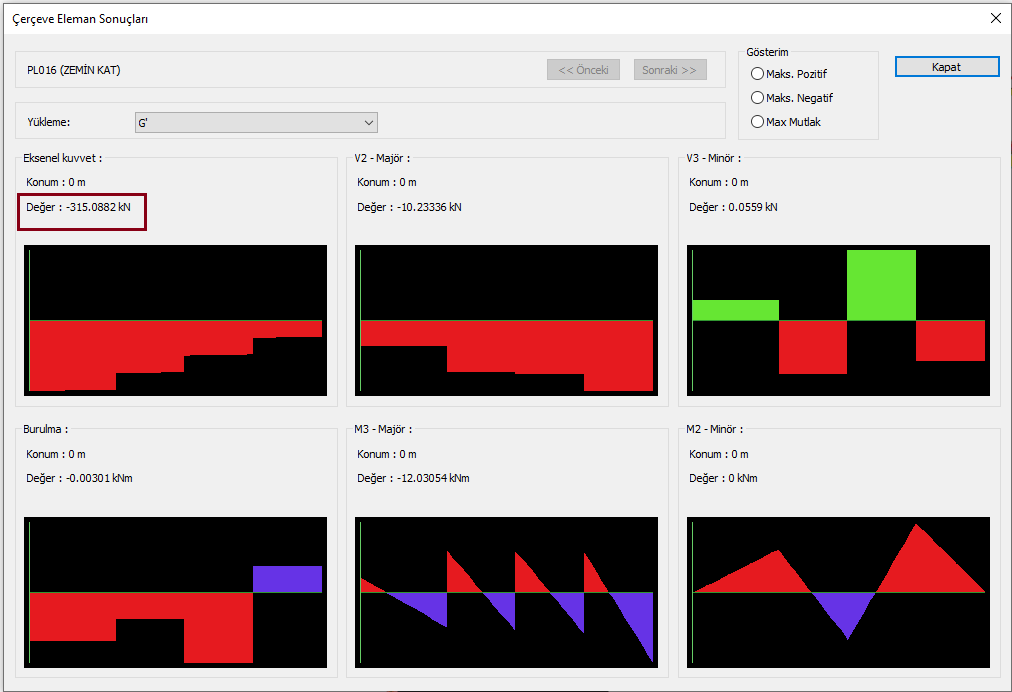This screenshot has width=1012, height=692.
Task: Click the large green bar in V3 diagram
Action: (x=881, y=285)
